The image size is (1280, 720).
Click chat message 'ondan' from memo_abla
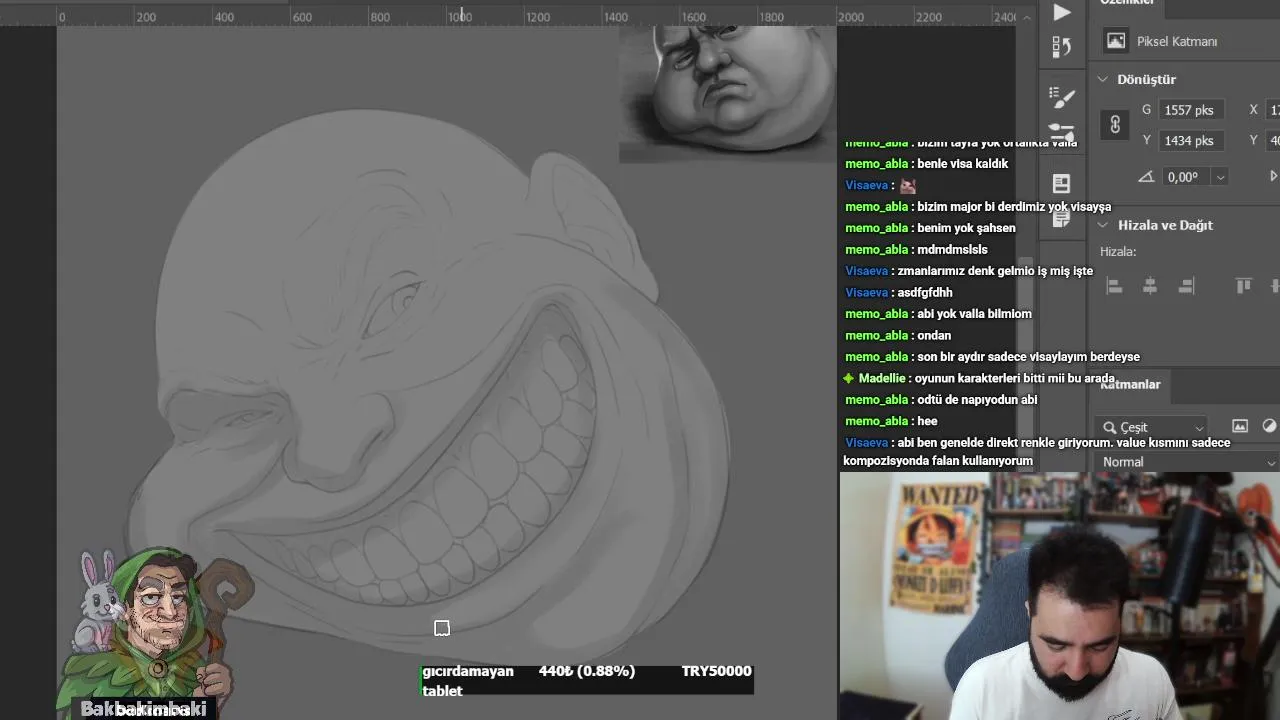coord(934,336)
